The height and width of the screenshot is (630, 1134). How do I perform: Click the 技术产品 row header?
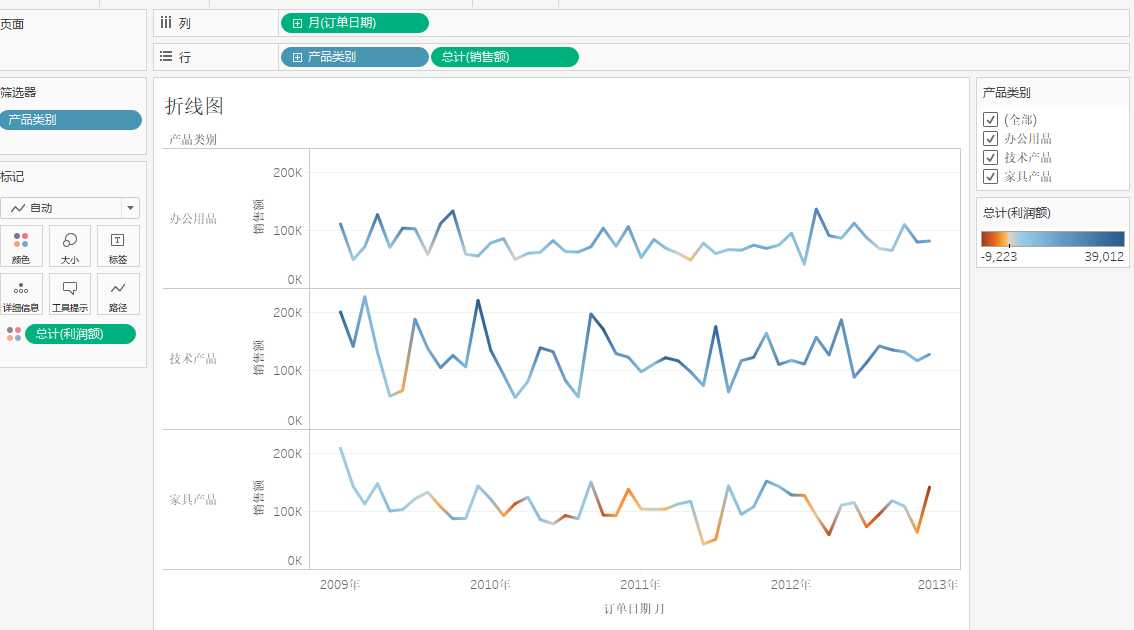point(192,359)
